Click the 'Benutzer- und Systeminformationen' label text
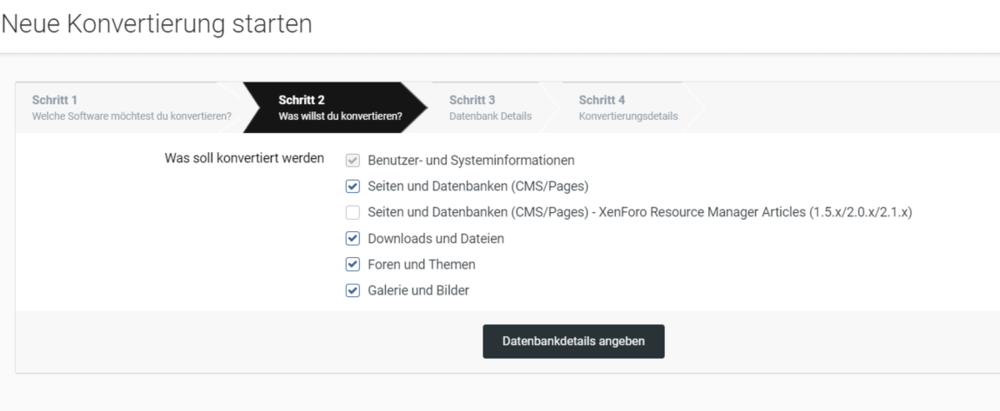 pyautogui.click(x=471, y=160)
